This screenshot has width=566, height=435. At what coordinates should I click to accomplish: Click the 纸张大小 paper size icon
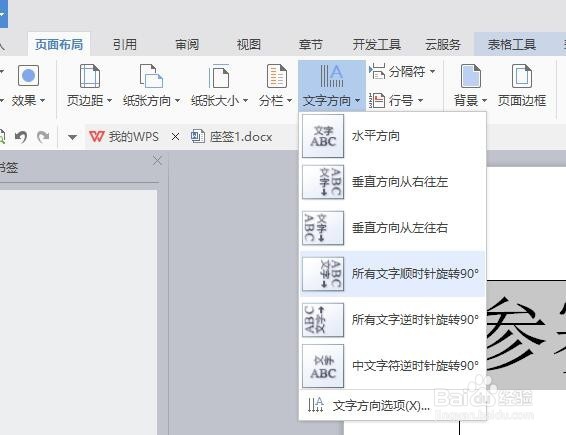[219, 76]
